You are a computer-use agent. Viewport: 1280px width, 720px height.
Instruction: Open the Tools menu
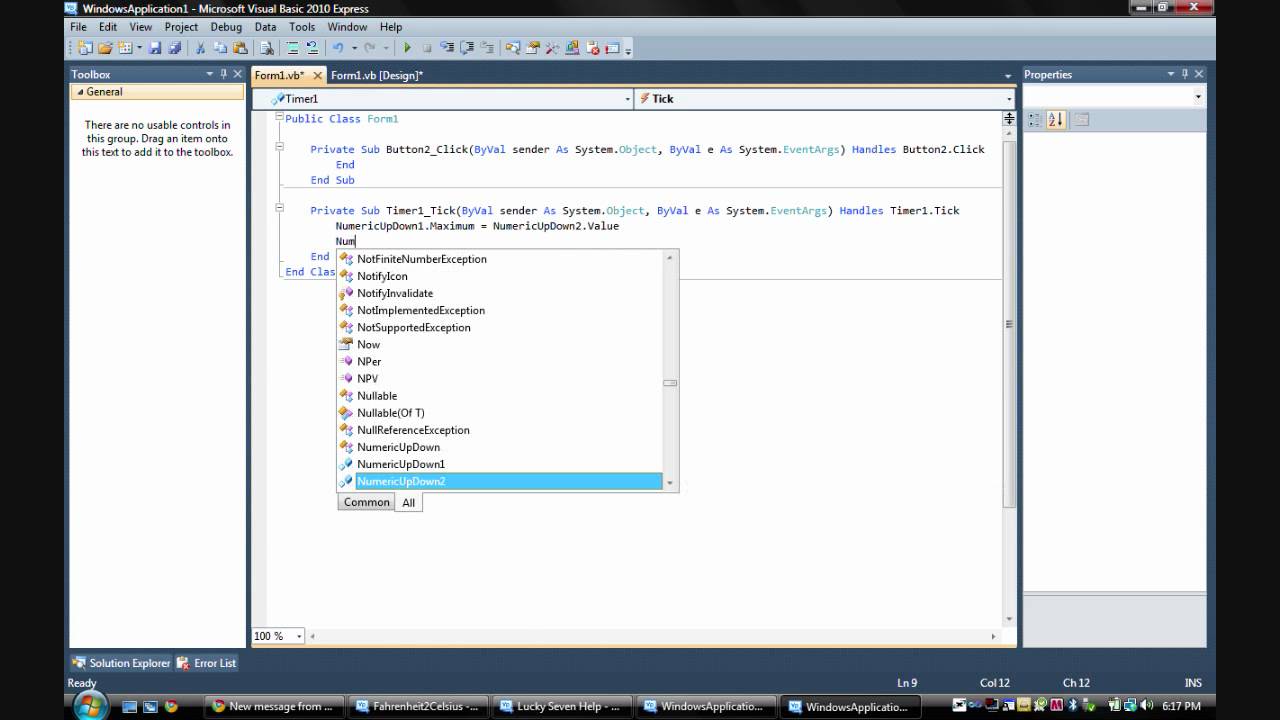pyautogui.click(x=302, y=27)
